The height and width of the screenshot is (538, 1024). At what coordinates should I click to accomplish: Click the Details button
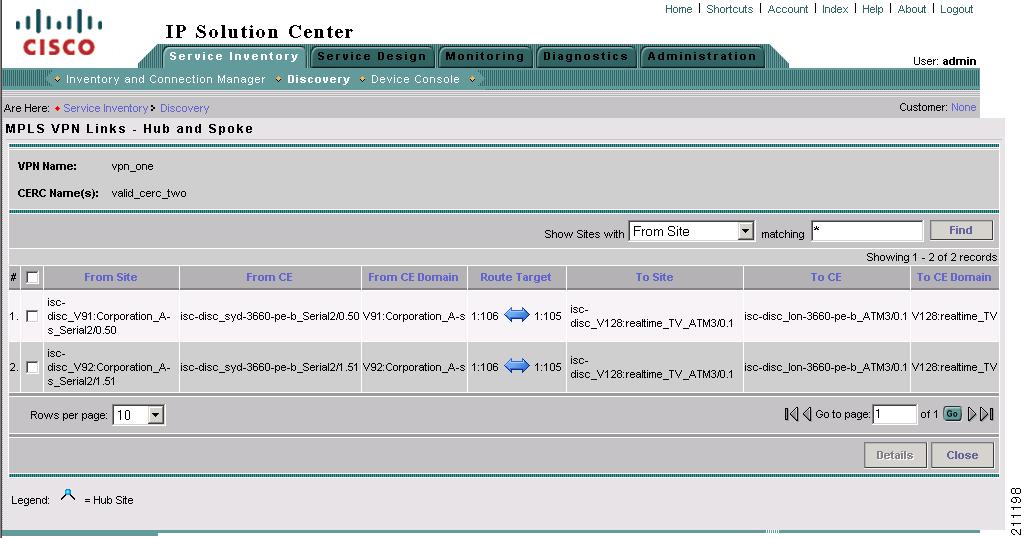point(895,455)
